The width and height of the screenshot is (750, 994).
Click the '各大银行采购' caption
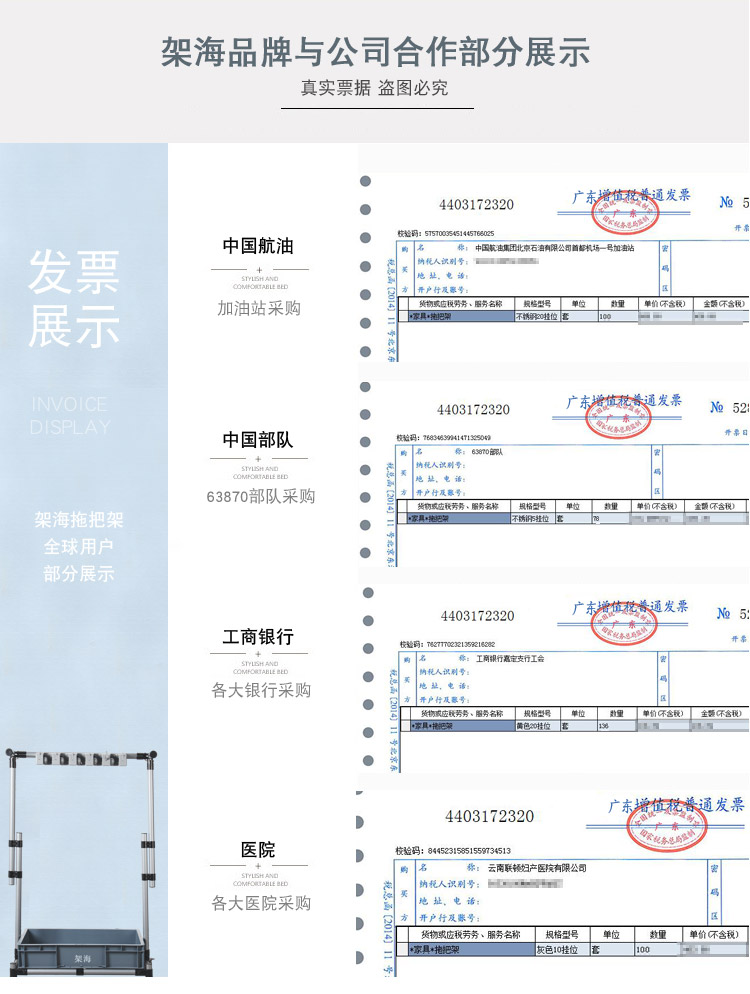pos(261,690)
